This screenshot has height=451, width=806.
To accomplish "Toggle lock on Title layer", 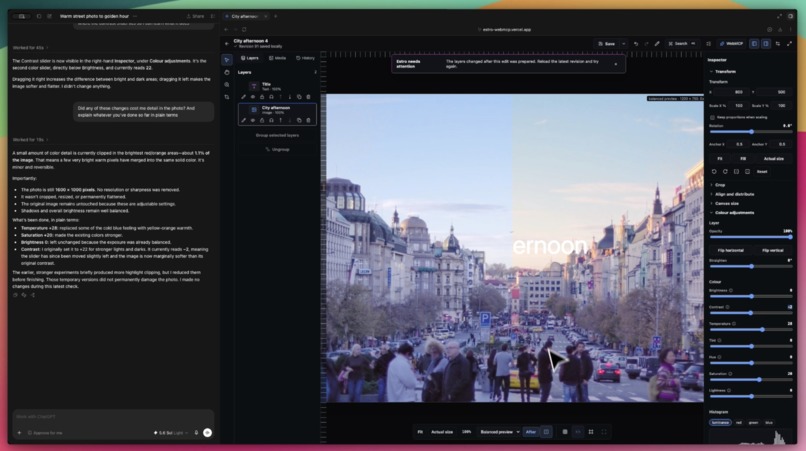I will 262,97.
